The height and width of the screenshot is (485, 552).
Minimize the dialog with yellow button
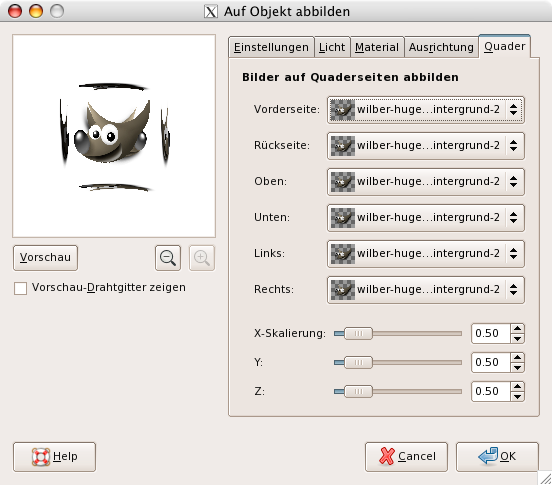point(36,11)
